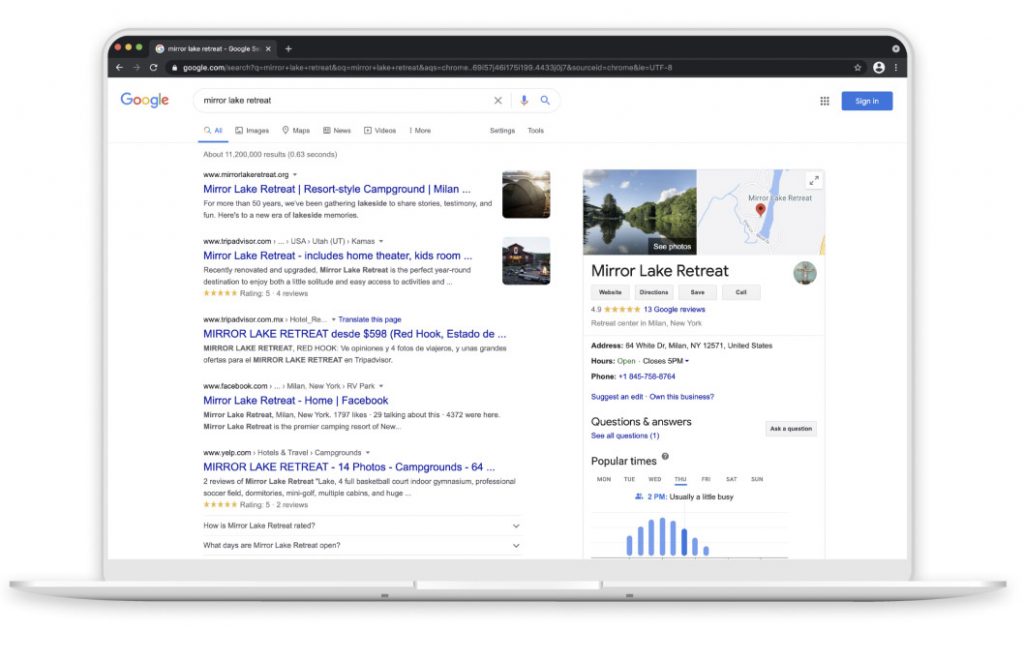Image resolution: width=1024 pixels, height=662 pixels.
Task: Open the Google apps grid icon
Action: [x=825, y=101]
